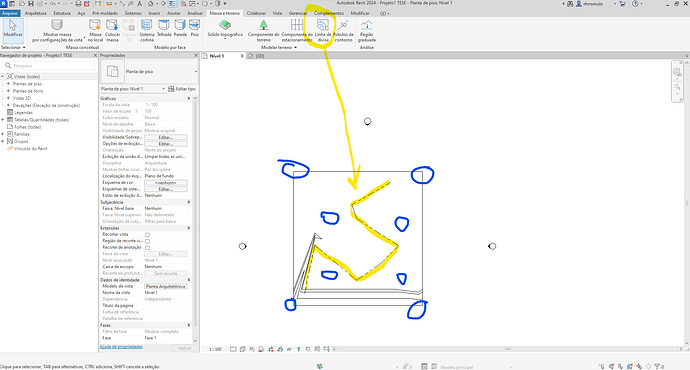This screenshot has width=690, height=370.
Task: Expand Tabelas/Quantidades node in browser
Action: coord(3,120)
